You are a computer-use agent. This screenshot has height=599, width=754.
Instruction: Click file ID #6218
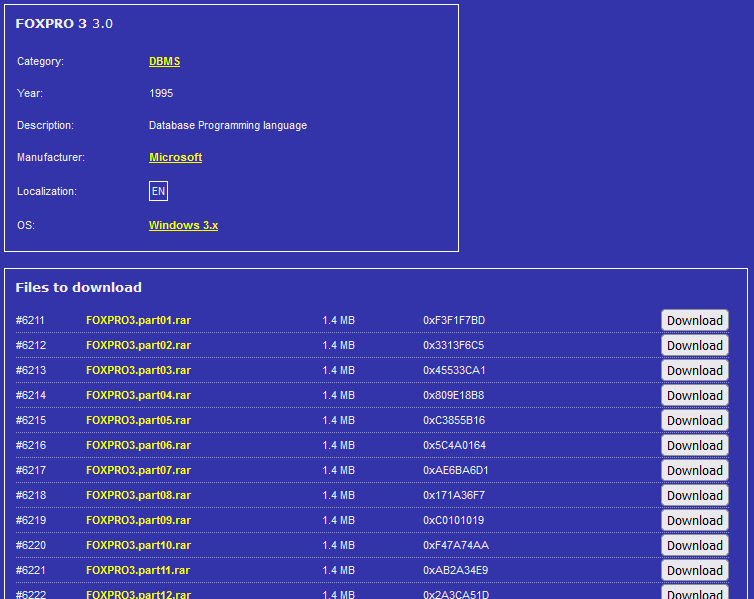(31, 495)
